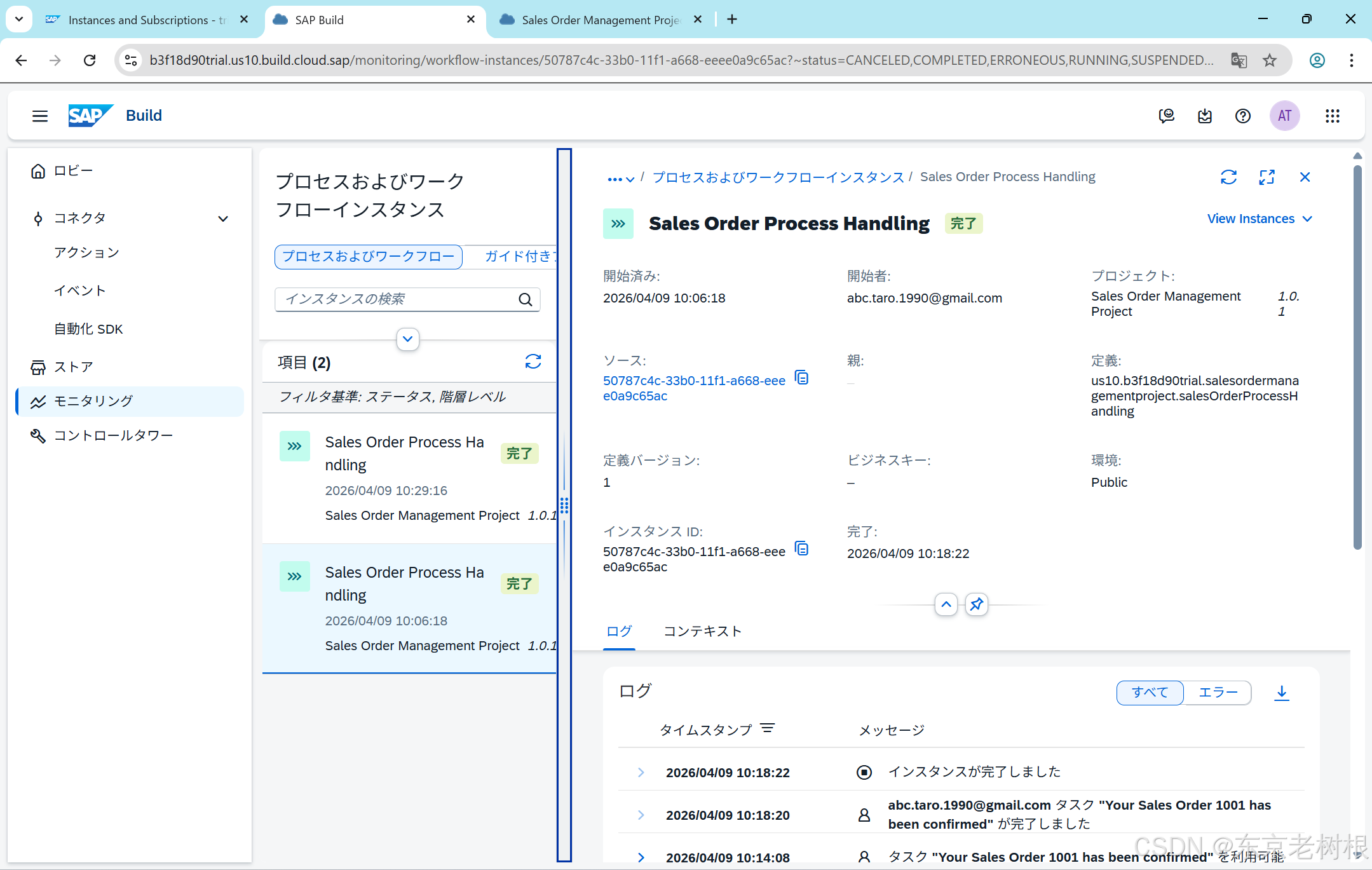This screenshot has height=870, width=1372.
Task: Enter full screen mode for details panel
Action: click(x=1266, y=177)
